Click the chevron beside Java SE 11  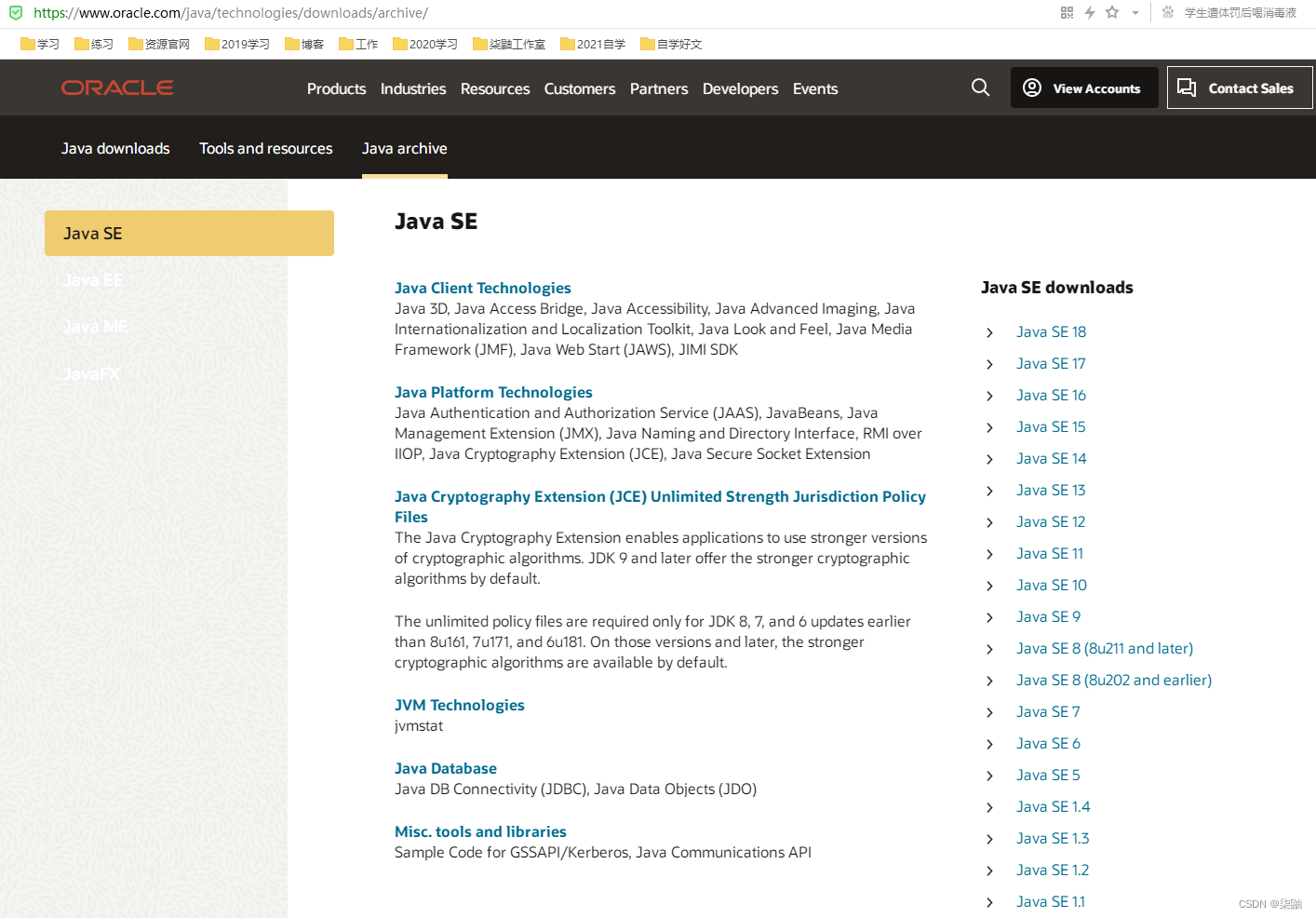pyautogui.click(x=989, y=554)
